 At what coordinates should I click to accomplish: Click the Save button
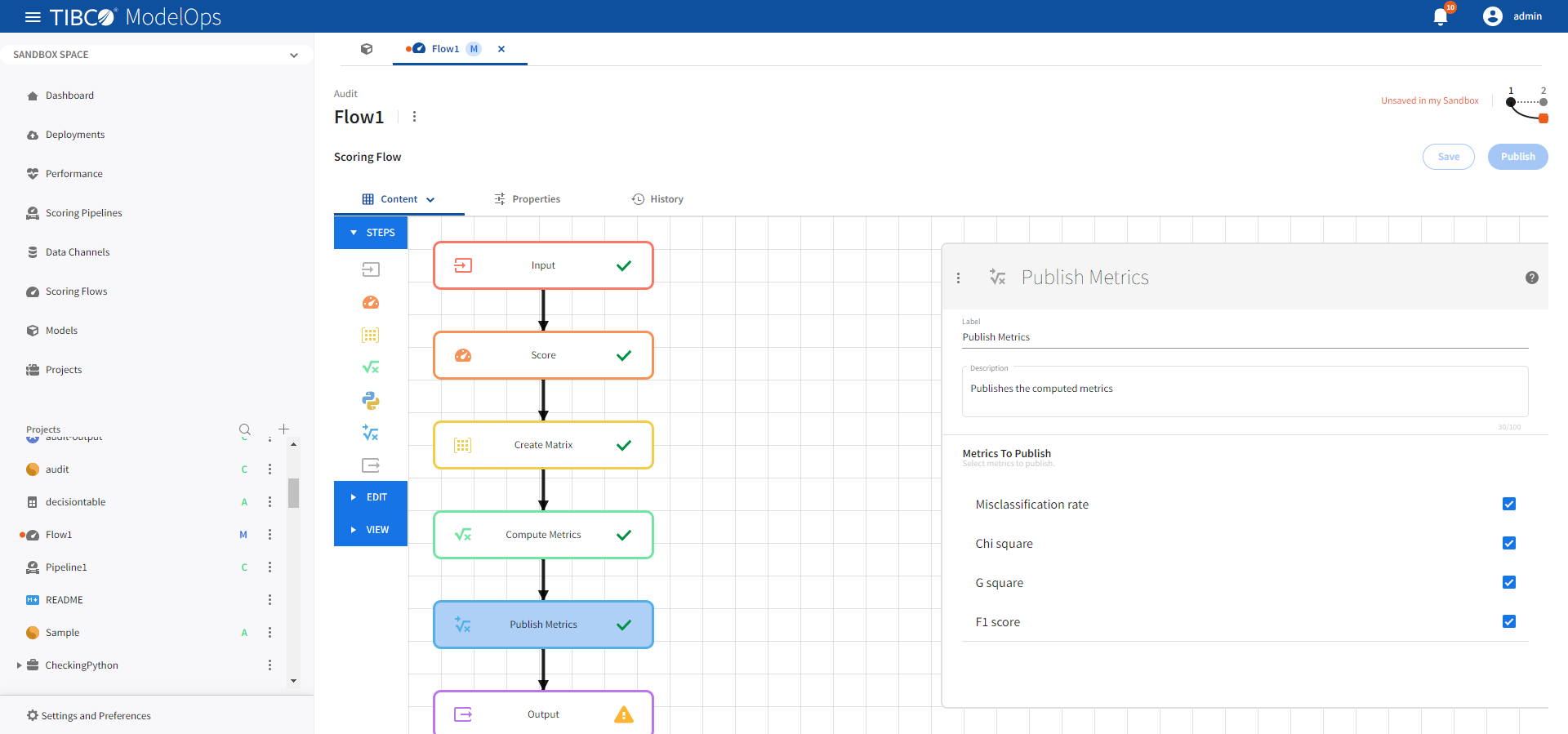click(1448, 157)
